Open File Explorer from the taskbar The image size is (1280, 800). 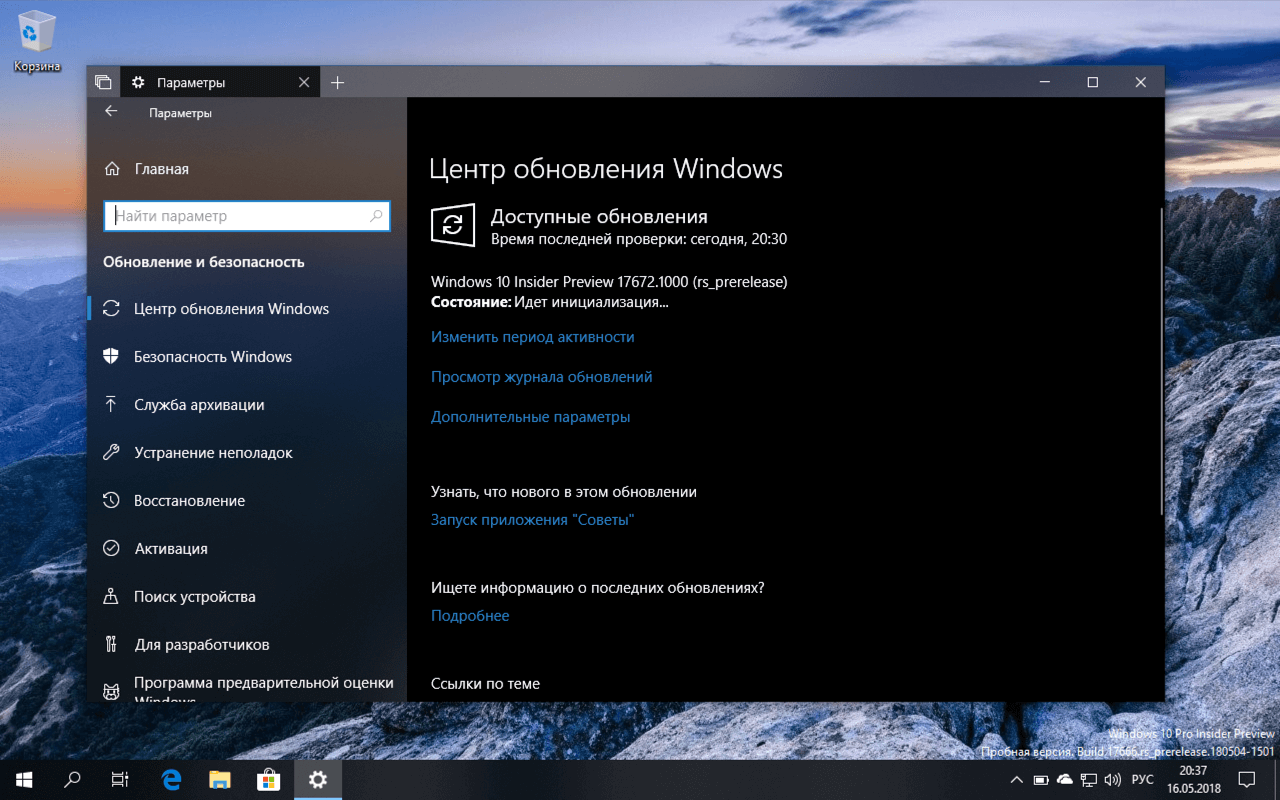click(220, 780)
